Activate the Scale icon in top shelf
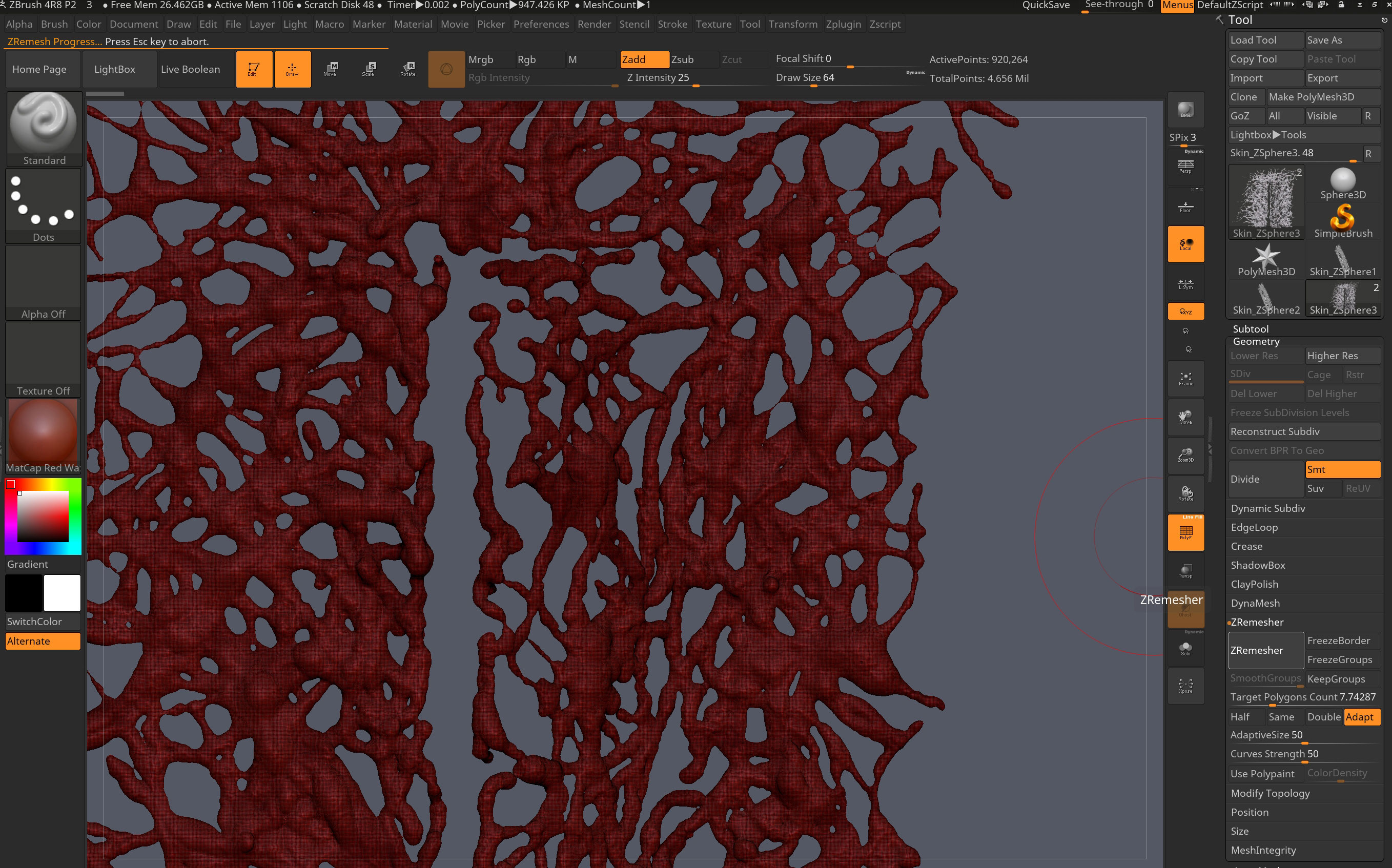The width and height of the screenshot is (1392, 868). (x=369, y=69)
